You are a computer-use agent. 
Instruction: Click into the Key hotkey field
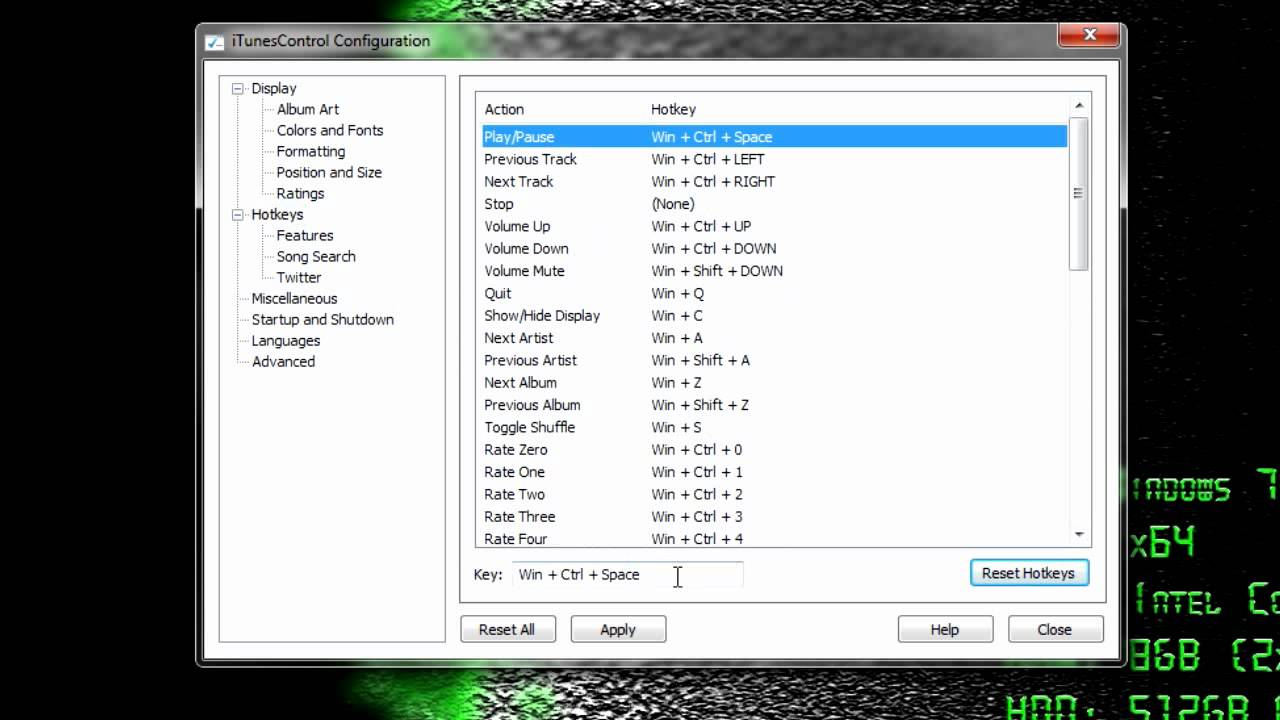[x=627, y=574]
